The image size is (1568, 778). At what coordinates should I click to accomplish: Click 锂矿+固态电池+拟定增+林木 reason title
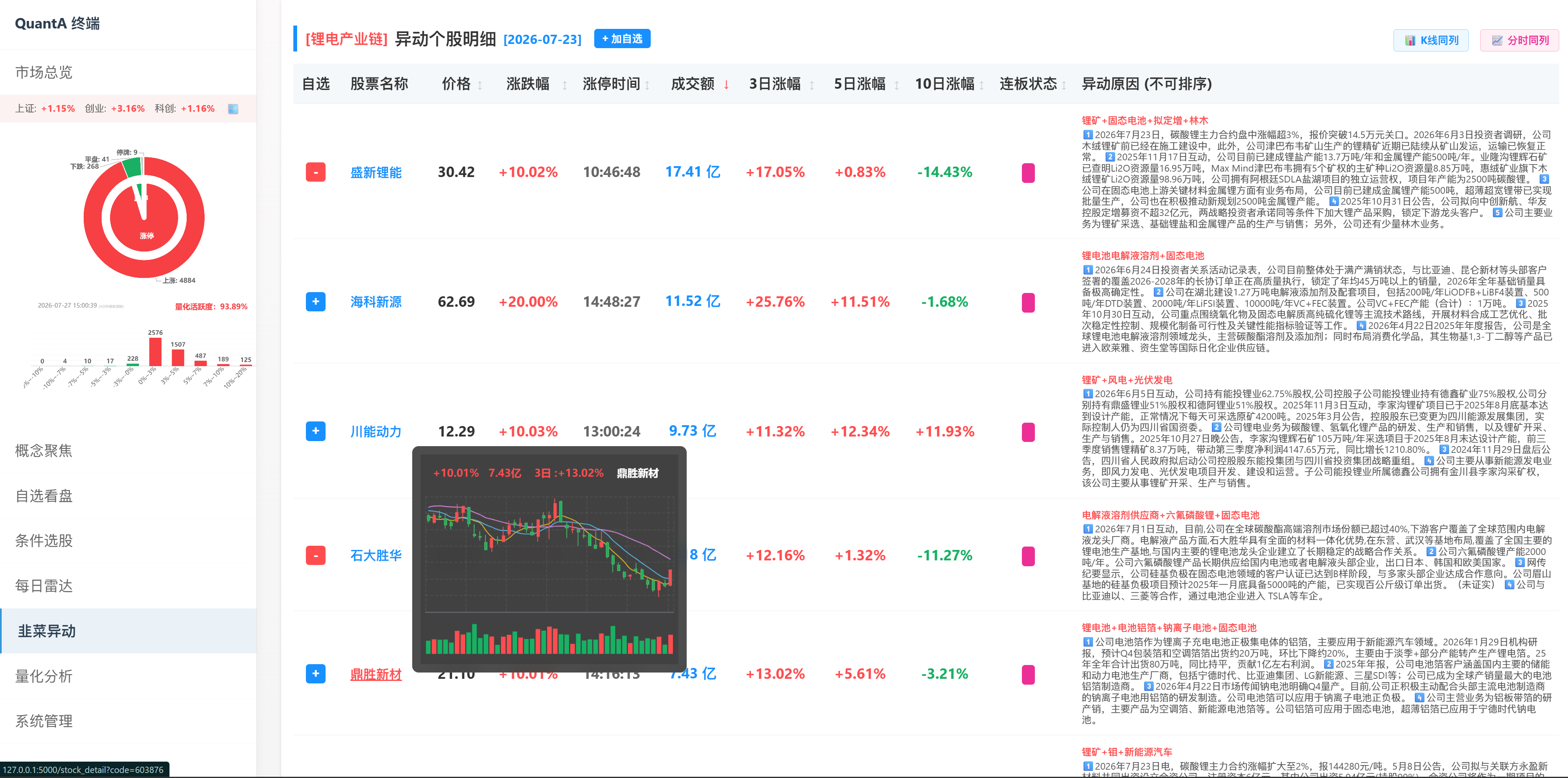click(1145, 121)
